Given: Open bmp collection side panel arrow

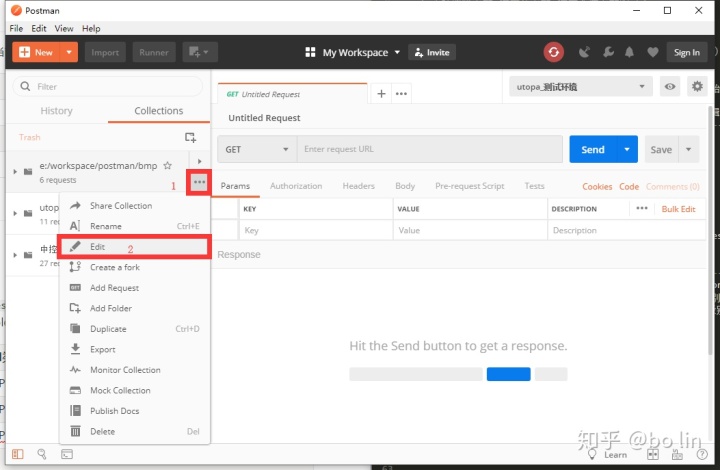Looking at the screenshot, I should [199, 161].
